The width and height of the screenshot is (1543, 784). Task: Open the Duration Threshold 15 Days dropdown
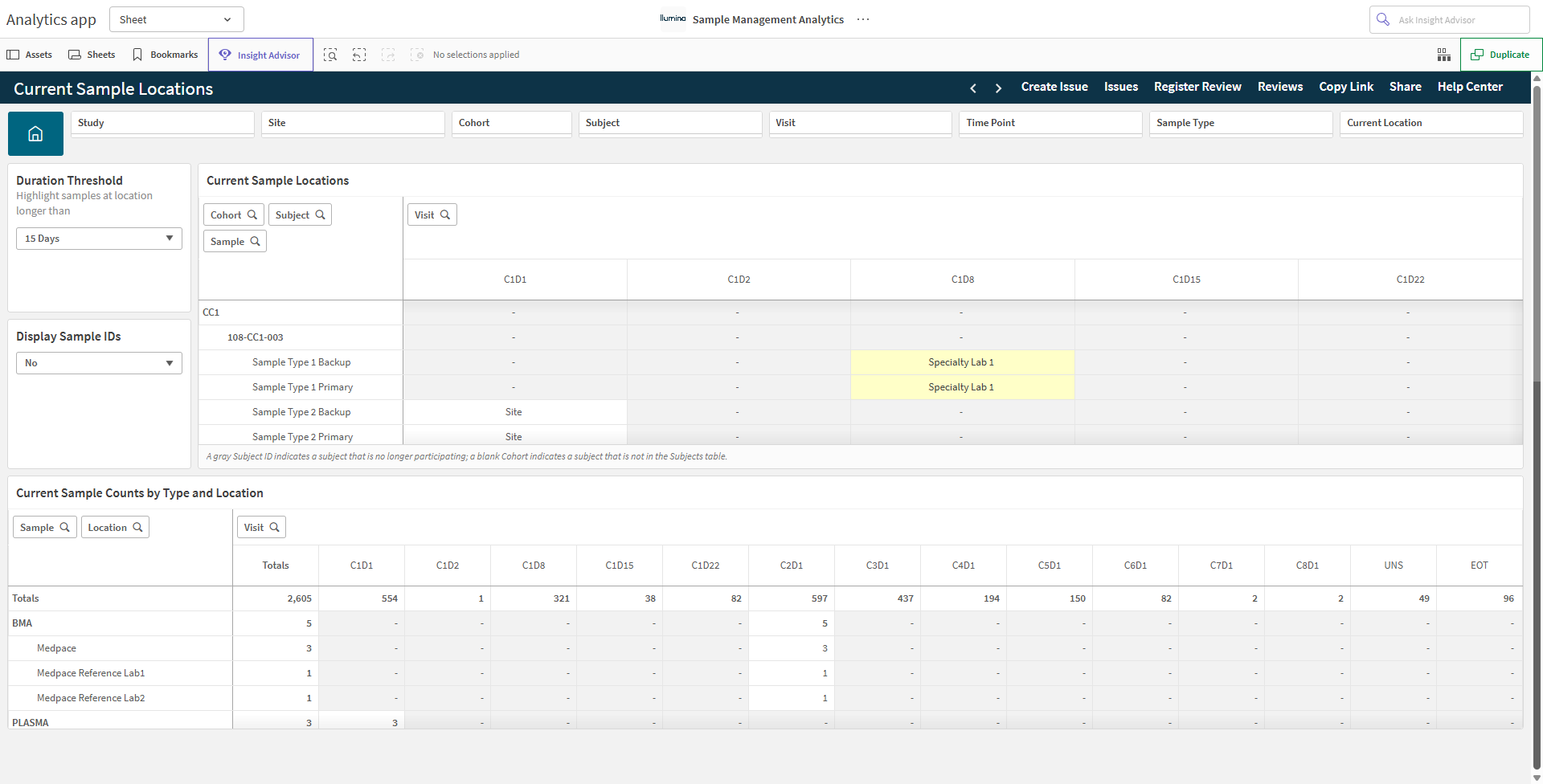[x=99, y=239]
